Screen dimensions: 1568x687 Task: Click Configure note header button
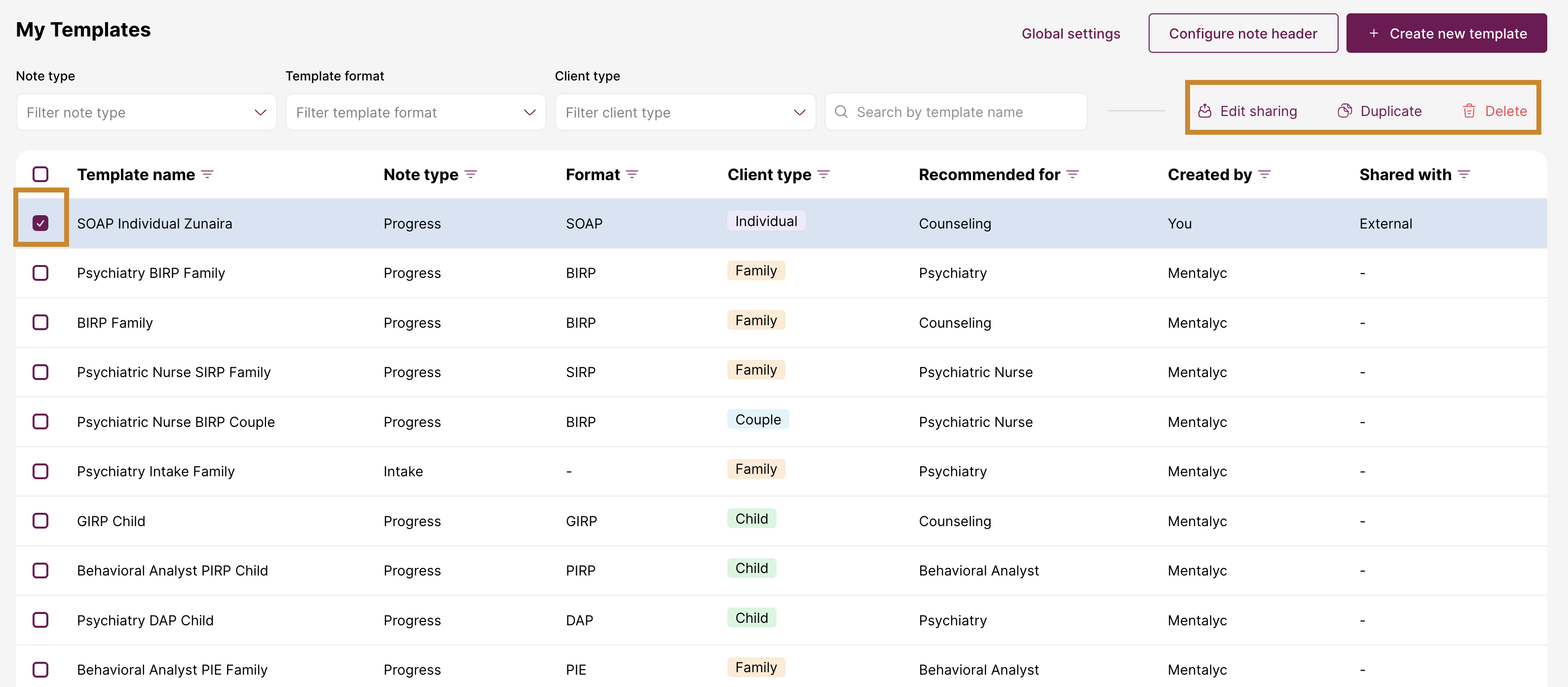click(x=1242, y=34)
